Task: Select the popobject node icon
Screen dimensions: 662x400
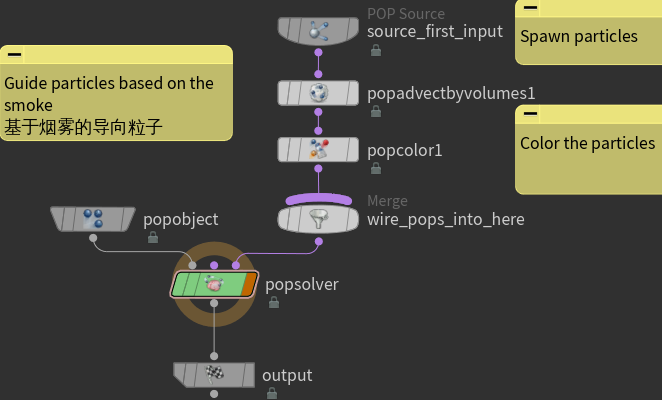Action: 93,217
